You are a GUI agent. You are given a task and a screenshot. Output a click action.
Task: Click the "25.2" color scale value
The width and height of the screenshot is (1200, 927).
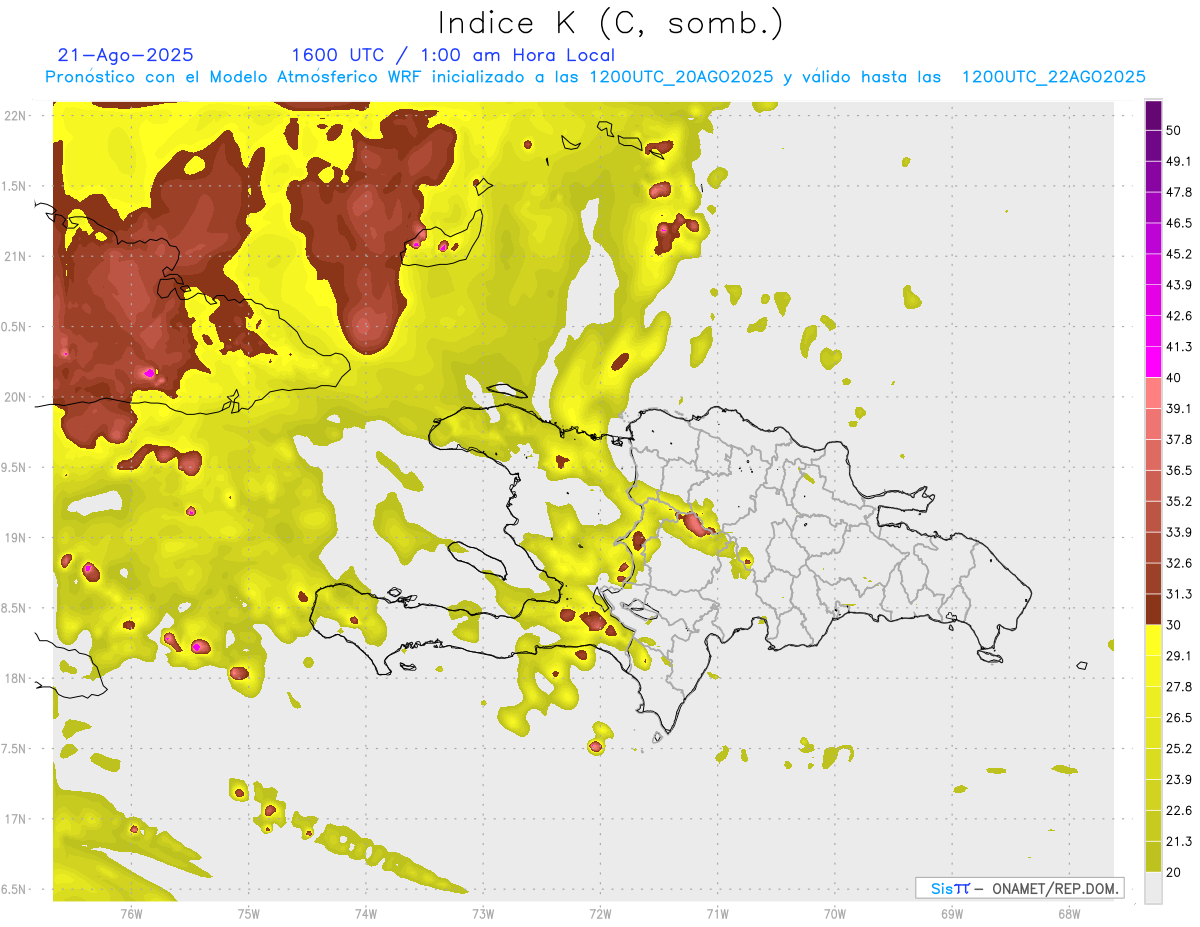pos(1179,749)
